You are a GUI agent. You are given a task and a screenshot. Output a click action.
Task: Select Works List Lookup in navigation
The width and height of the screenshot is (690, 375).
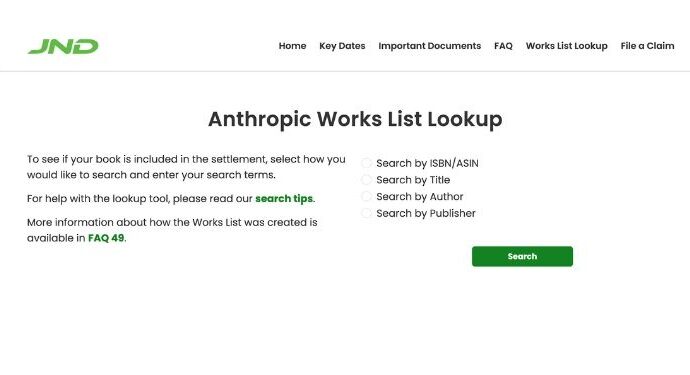coord(566,46)
